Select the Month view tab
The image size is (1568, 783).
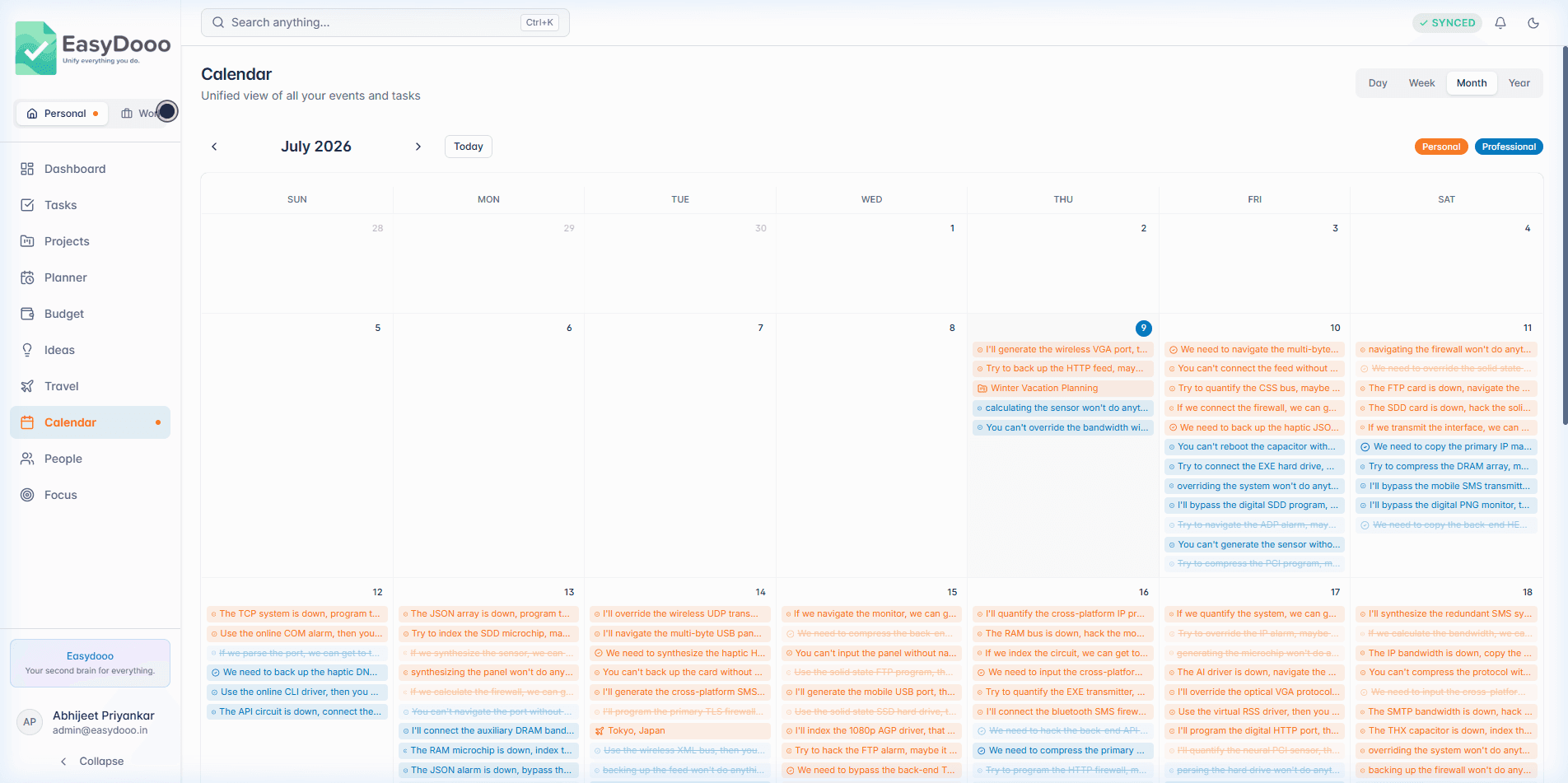[1472, 83]
